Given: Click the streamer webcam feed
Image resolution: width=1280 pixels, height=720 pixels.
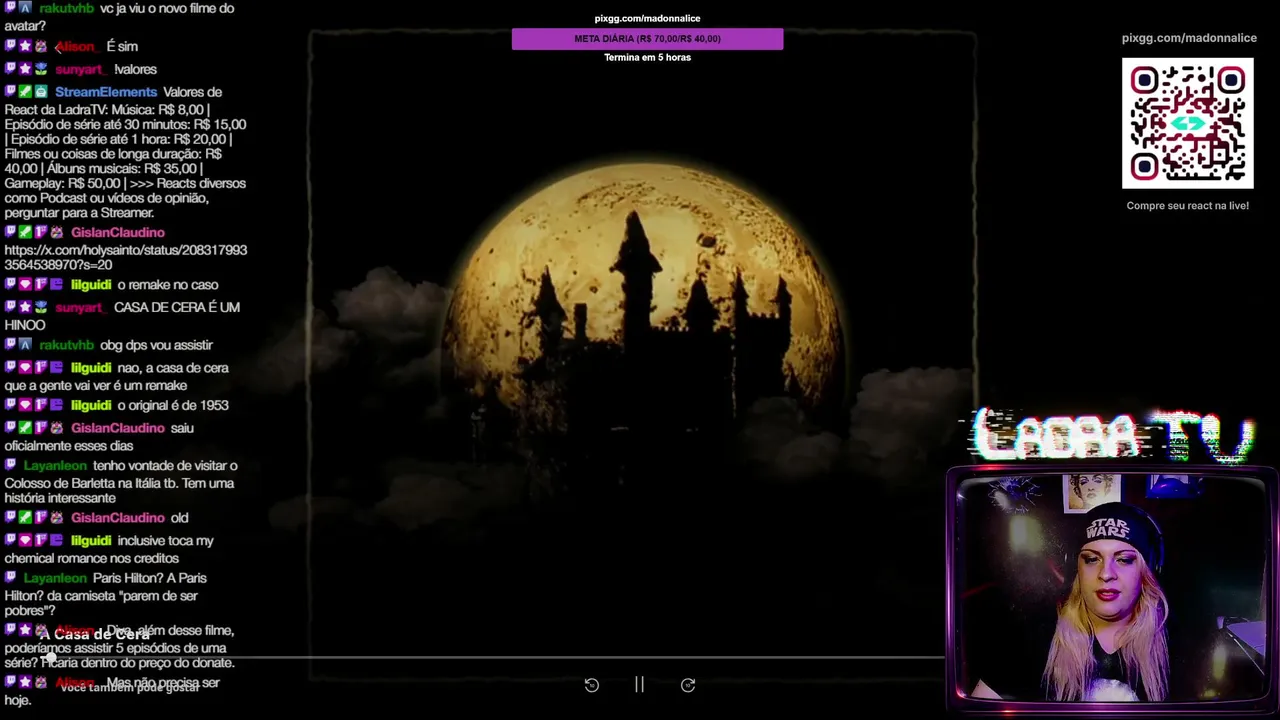Looking at the screenshot, I should (1110, 587).
